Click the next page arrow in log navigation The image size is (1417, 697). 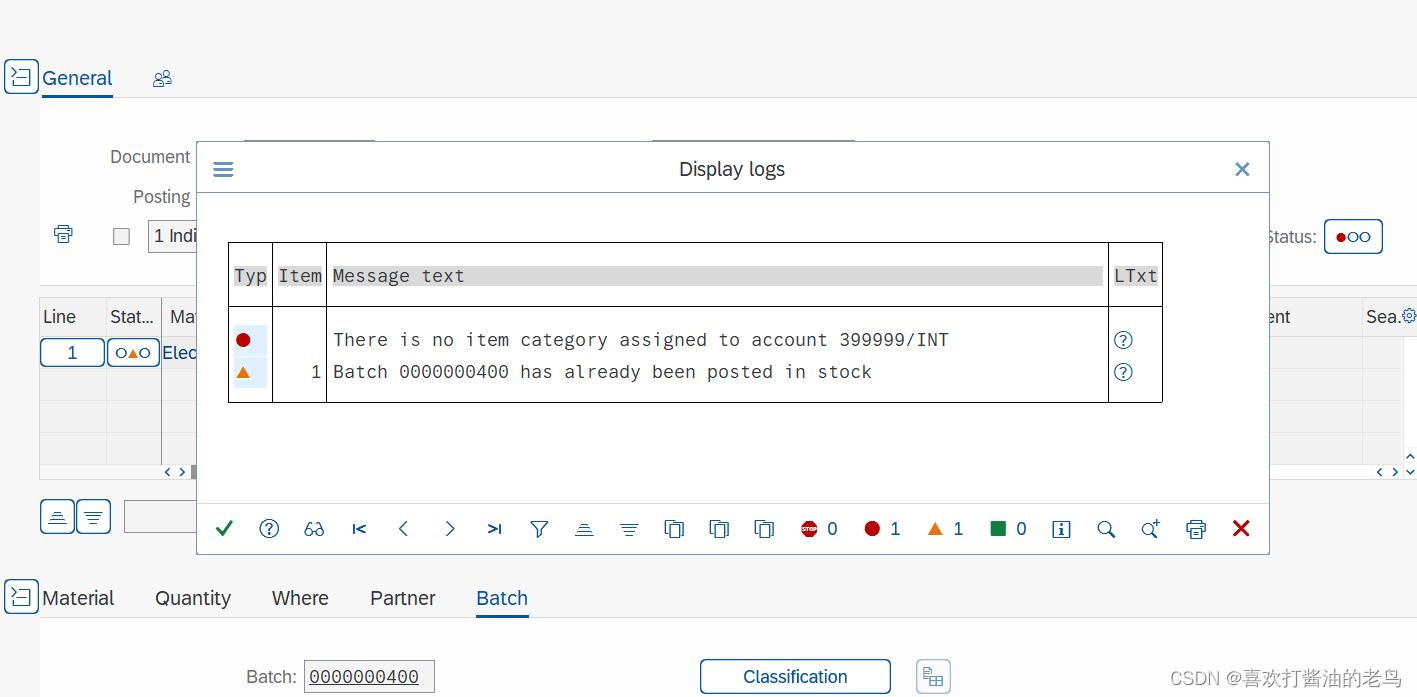coord(449,528)
